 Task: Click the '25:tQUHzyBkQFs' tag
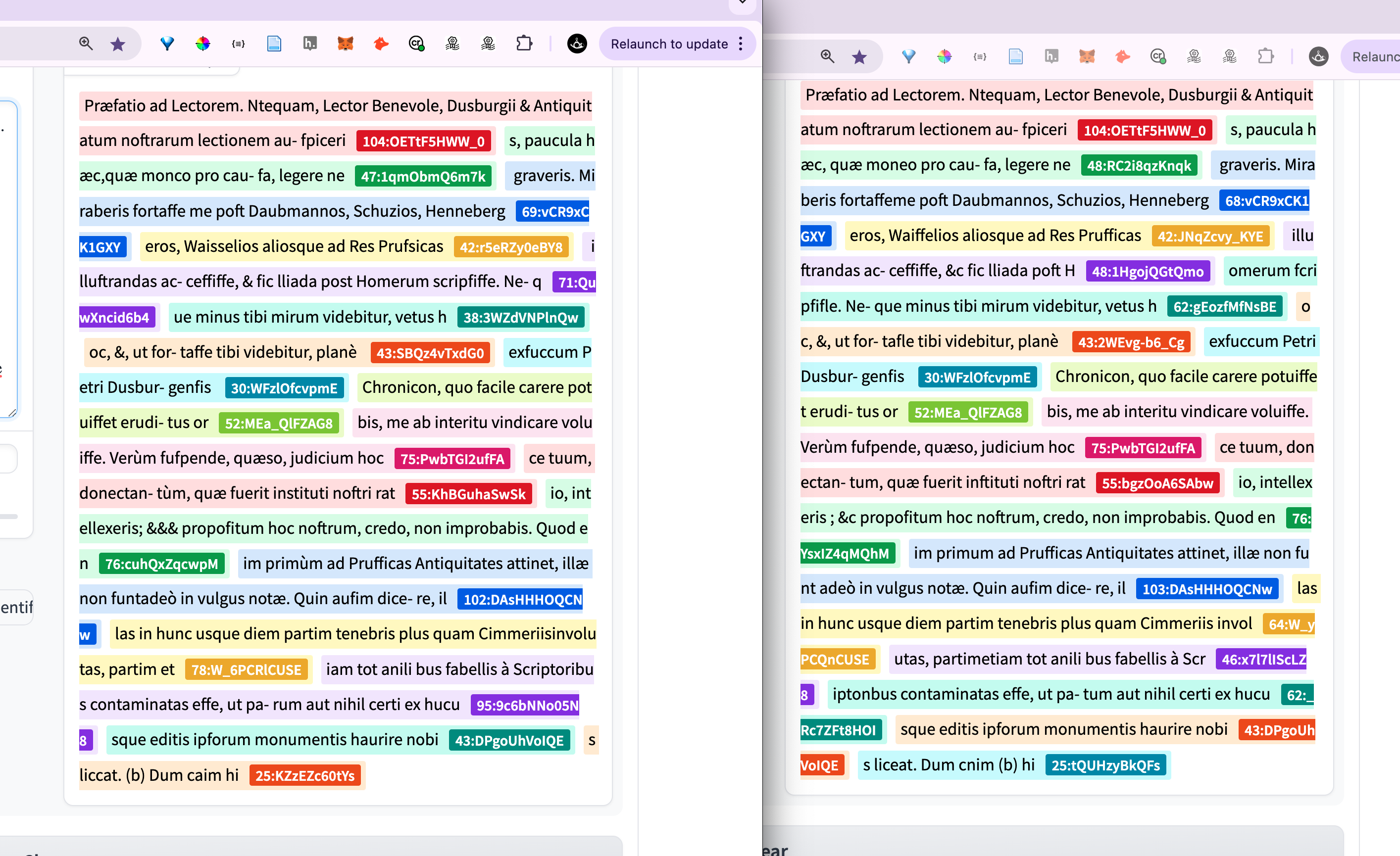[x=1105, y=765]
